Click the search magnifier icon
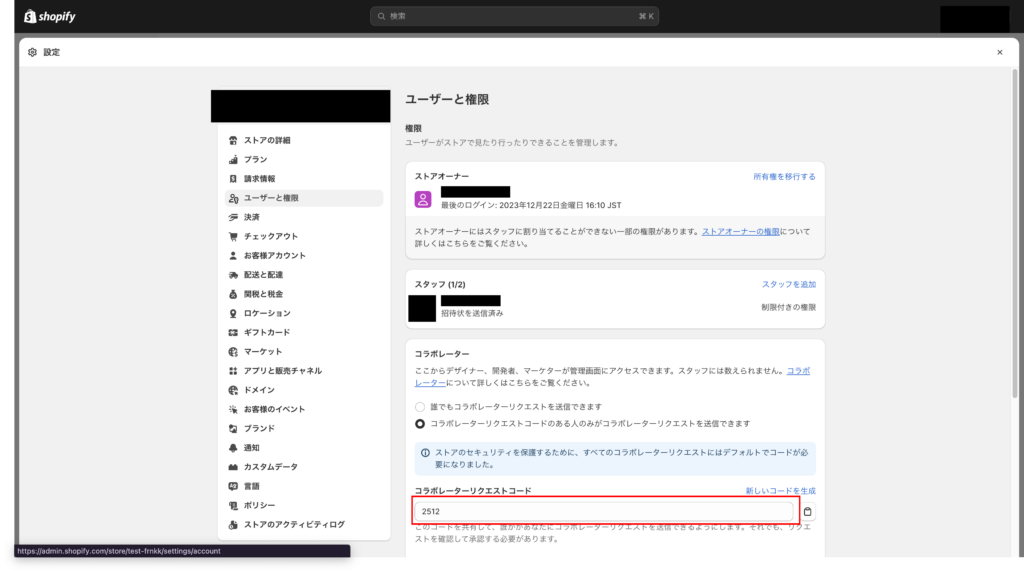The height and width of the screenshot is (574, 1024). 381,16
